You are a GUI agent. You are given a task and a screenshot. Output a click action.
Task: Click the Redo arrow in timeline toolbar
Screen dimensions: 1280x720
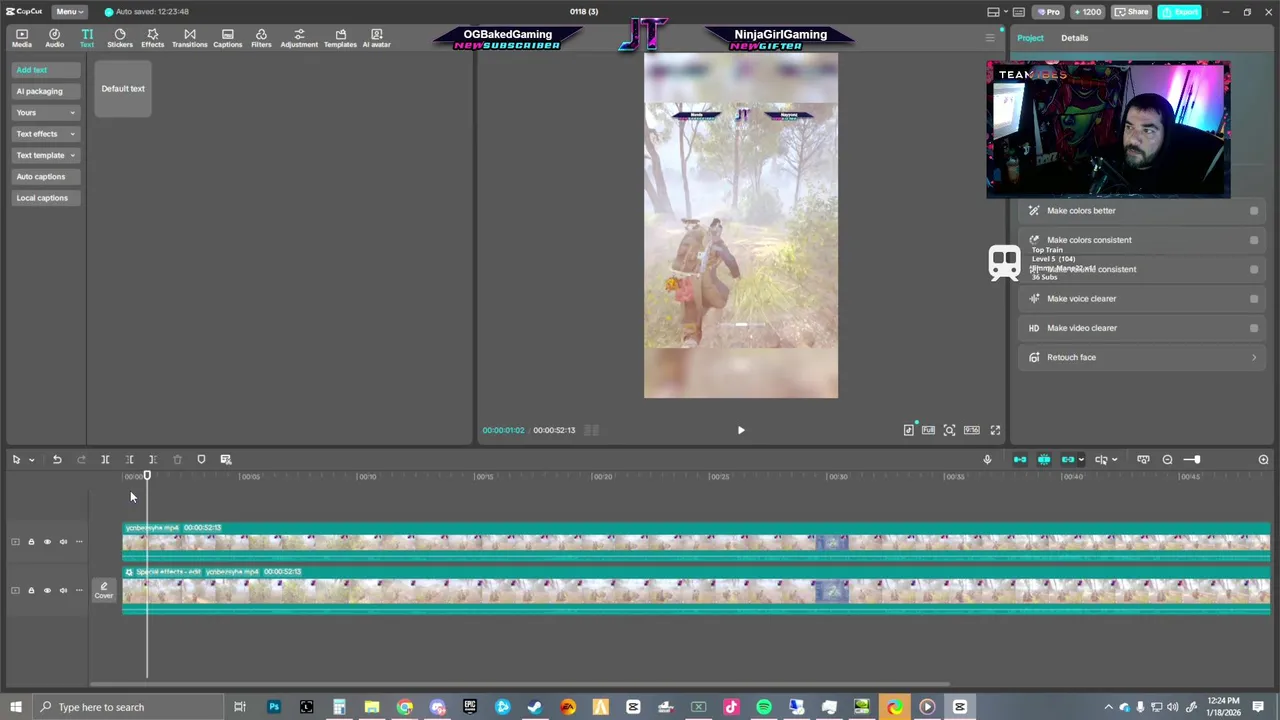[81, 459]
